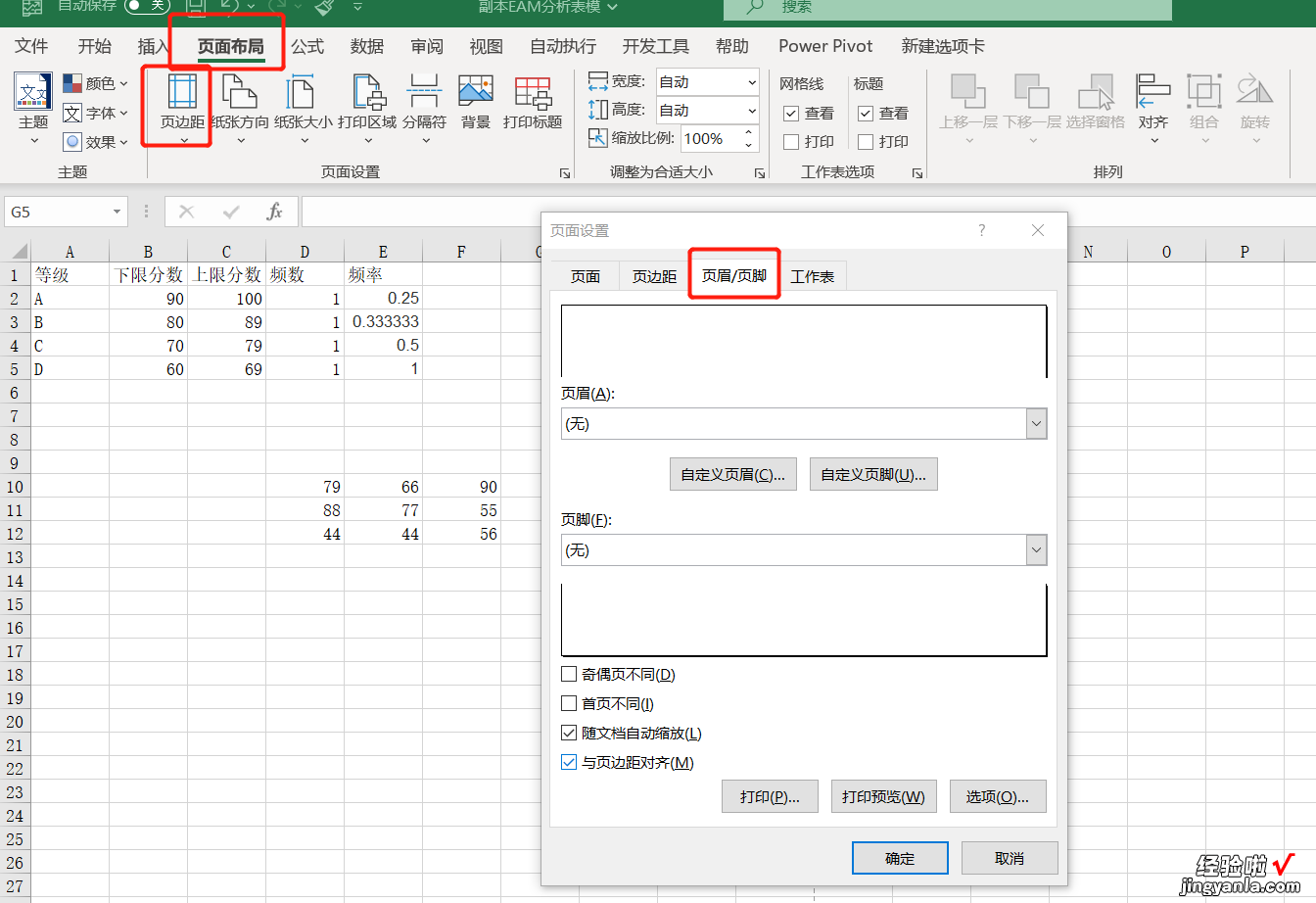1316x903 pixels.
Task: Check 标题 打印 checkbox
Action: coord(866,142)
